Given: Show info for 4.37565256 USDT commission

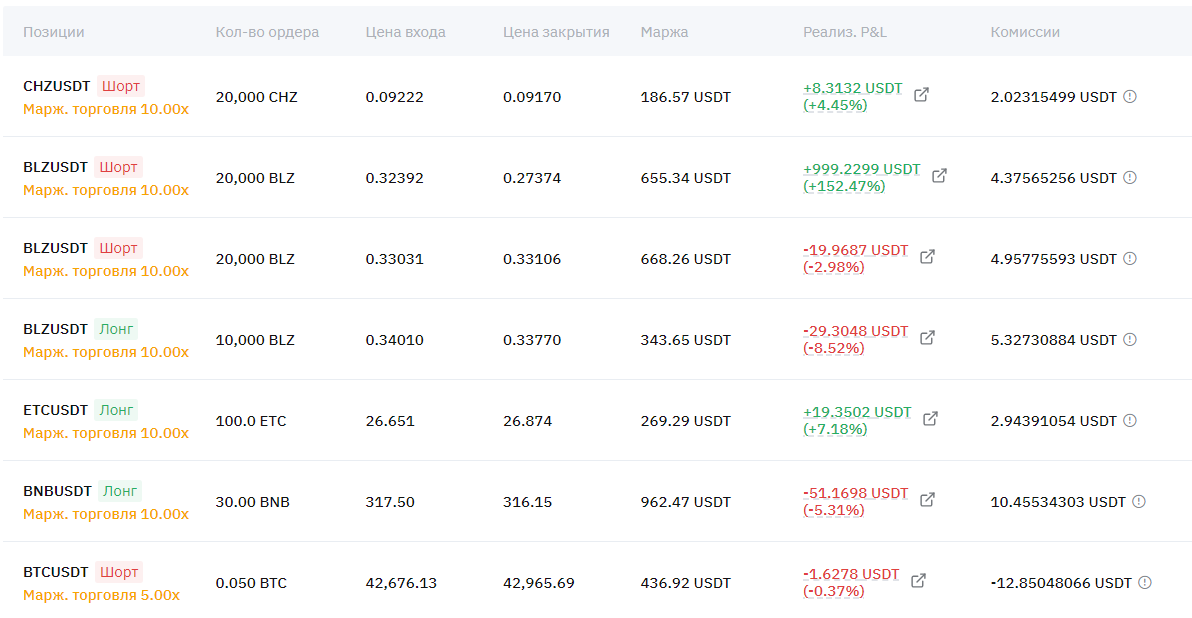Looking at the screenshot, I should point(1130,177).
